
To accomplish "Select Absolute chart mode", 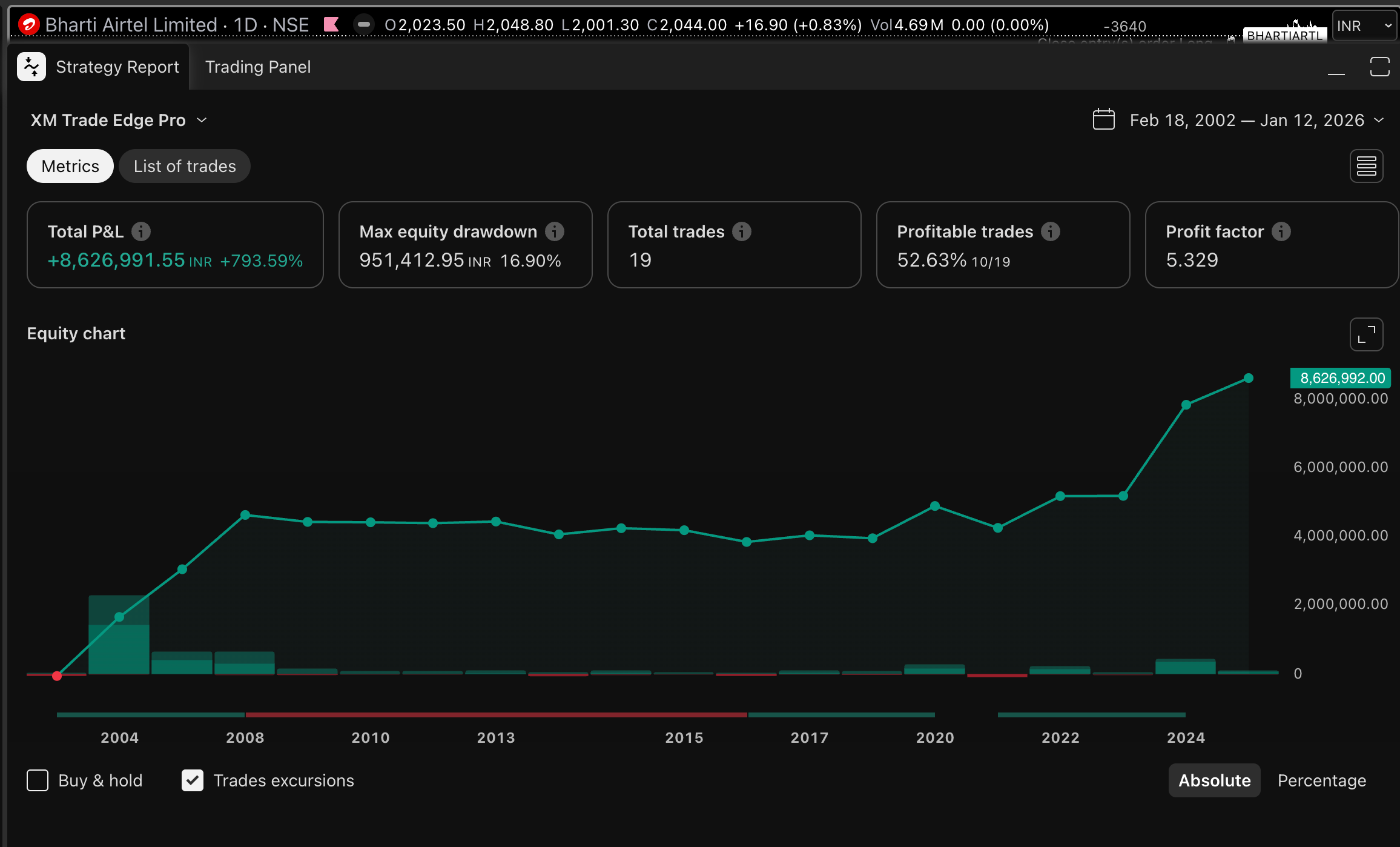I will point(1214,780).
